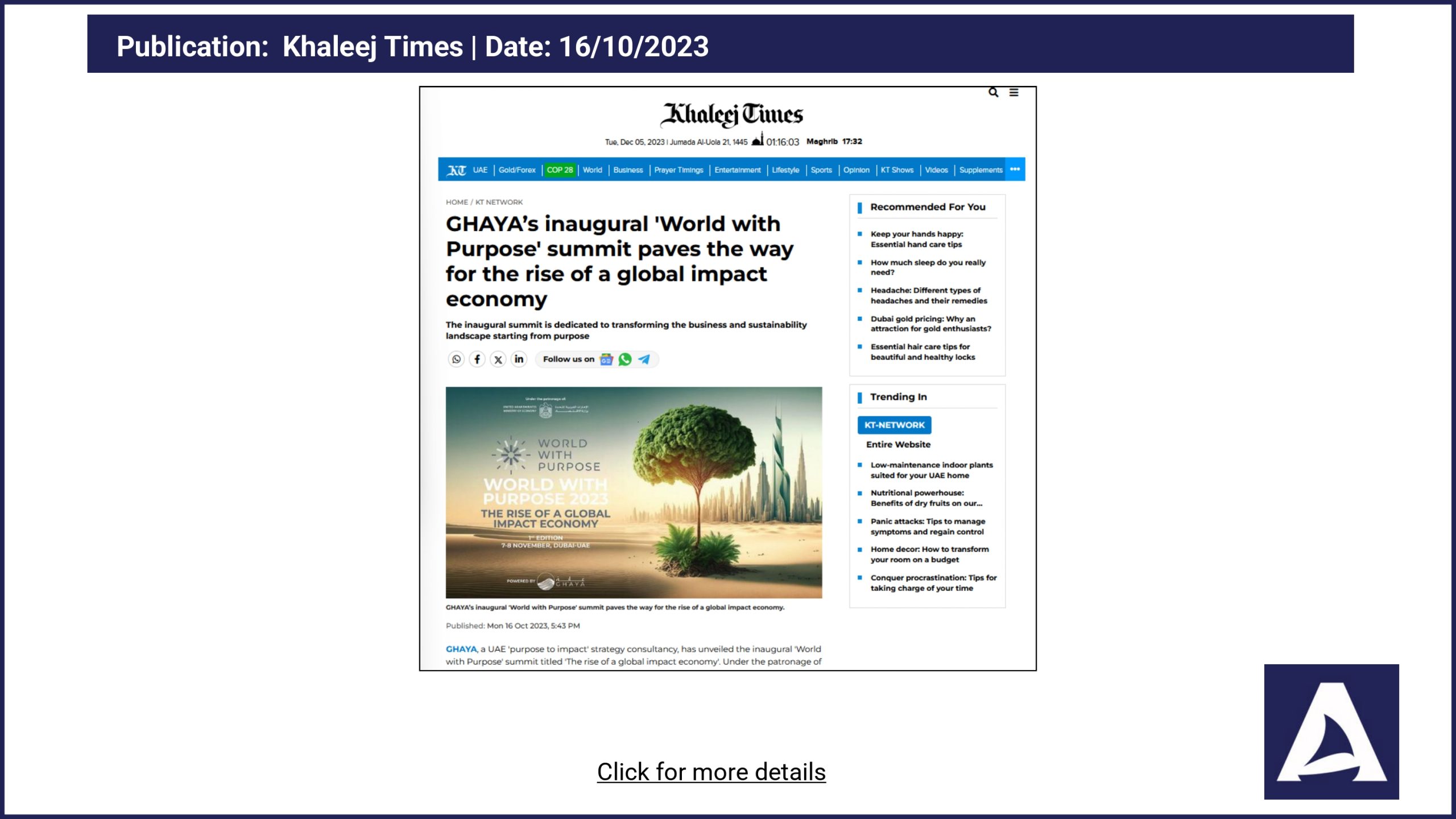The height and width of the screenshot is (819, 1456).
Task: Click the 'Trending In' heading
Action: click(898, 397)
